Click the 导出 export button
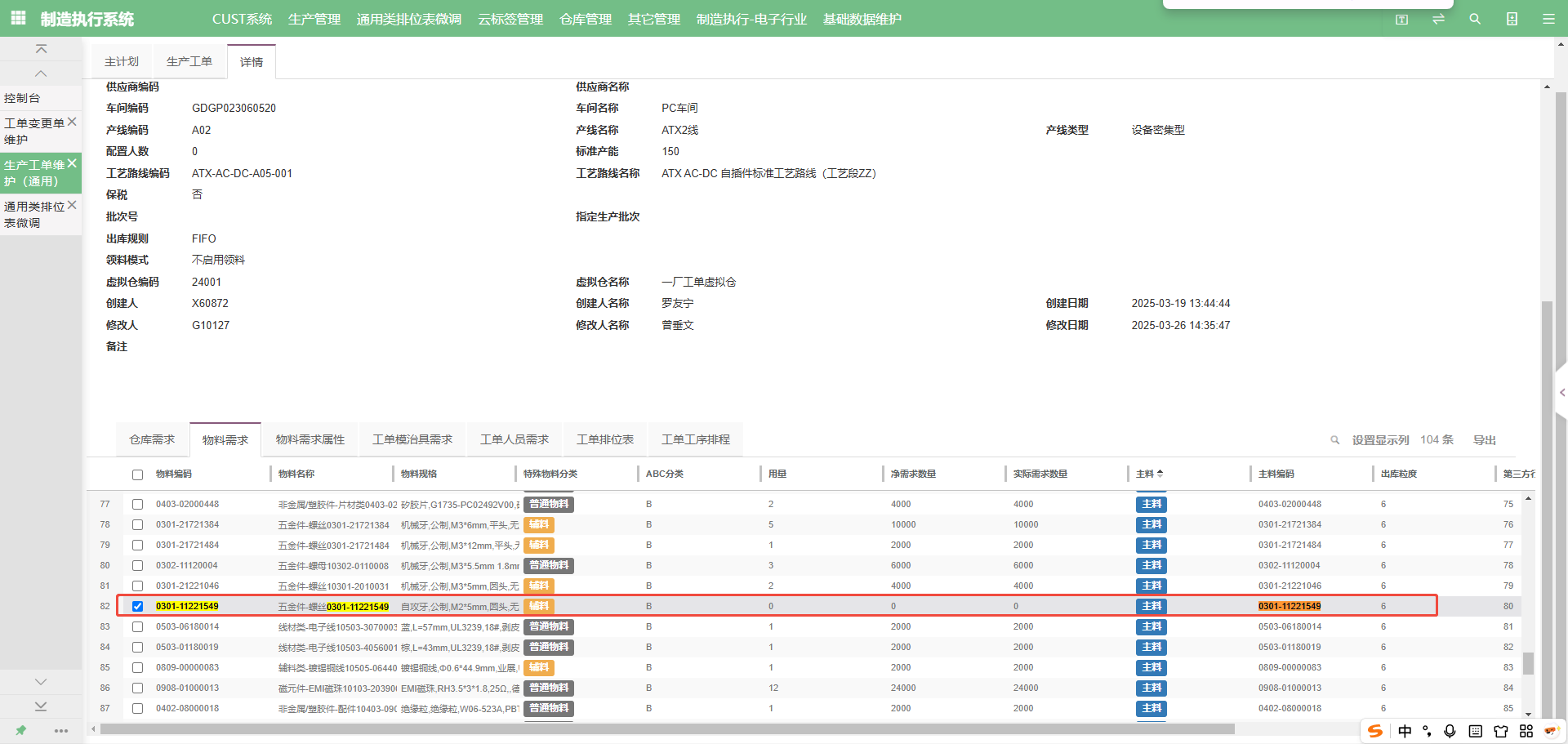The height and width of the screenshot is (744, 1568). pyautogui.click(x=1484, y=440)
